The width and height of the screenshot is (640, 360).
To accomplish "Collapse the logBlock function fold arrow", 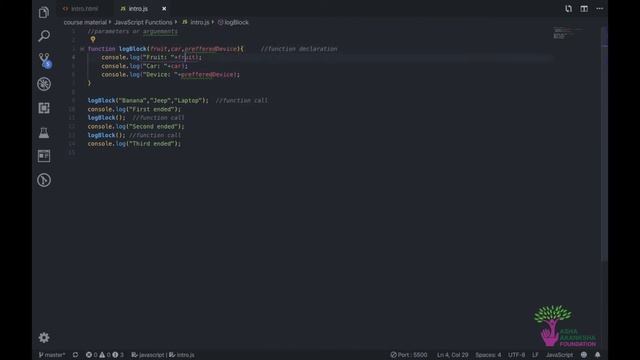I will (x=82, y=49).
